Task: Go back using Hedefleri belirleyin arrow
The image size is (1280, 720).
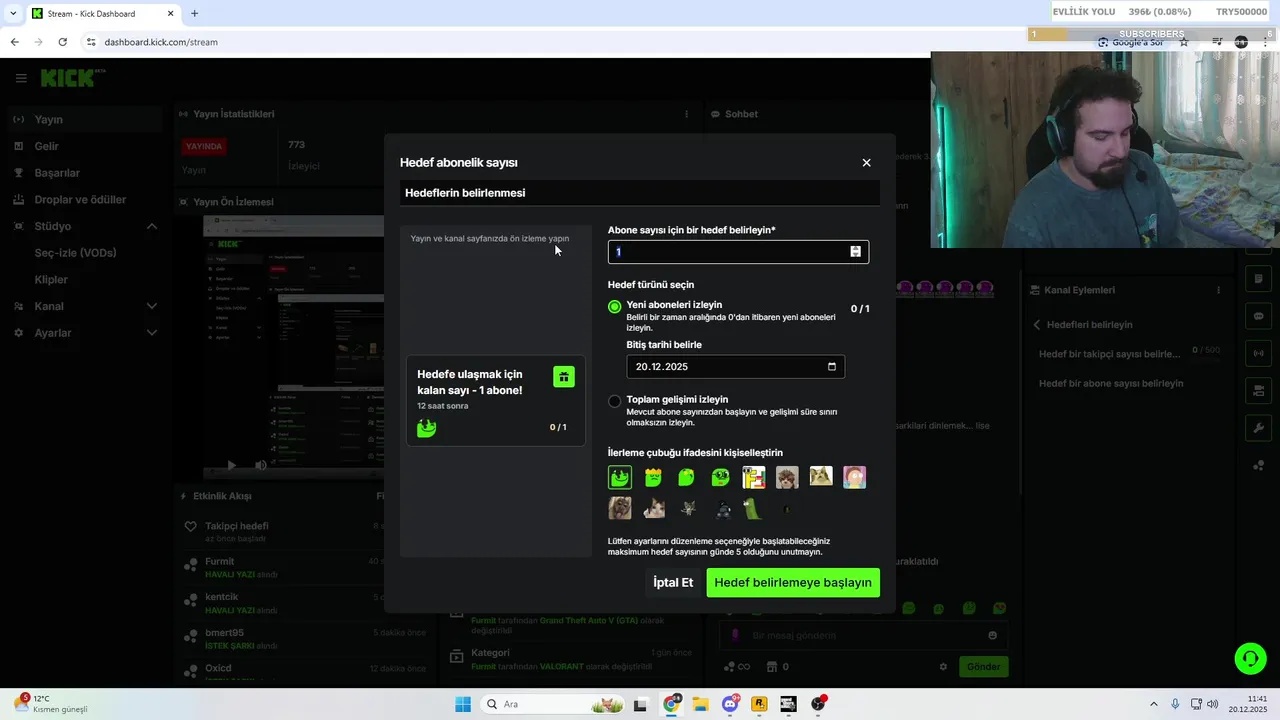Action: [1037, 325]
